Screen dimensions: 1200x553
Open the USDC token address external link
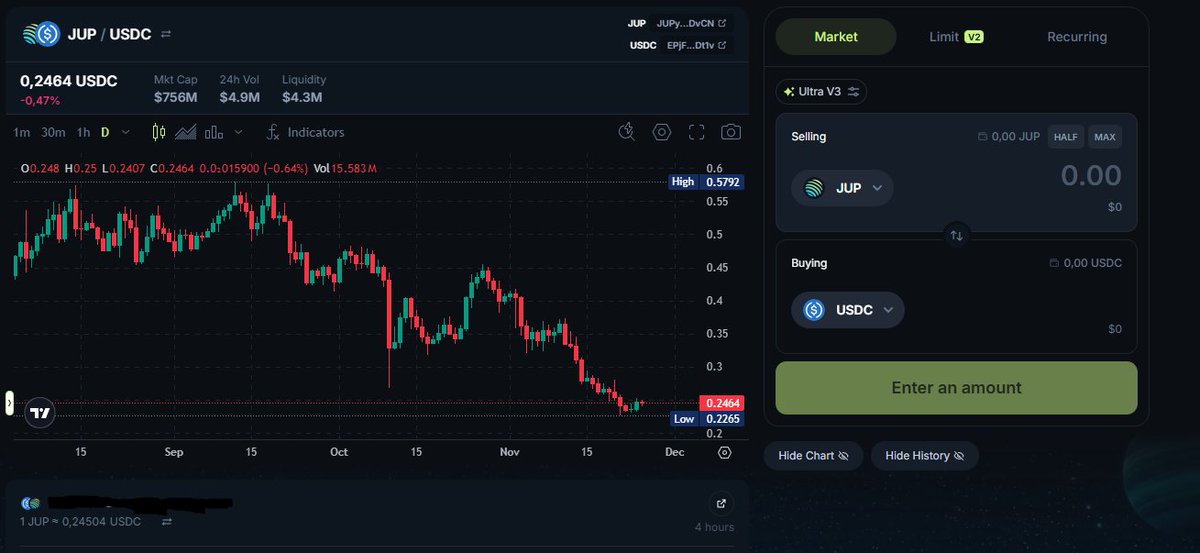click(x=722, y=45)
